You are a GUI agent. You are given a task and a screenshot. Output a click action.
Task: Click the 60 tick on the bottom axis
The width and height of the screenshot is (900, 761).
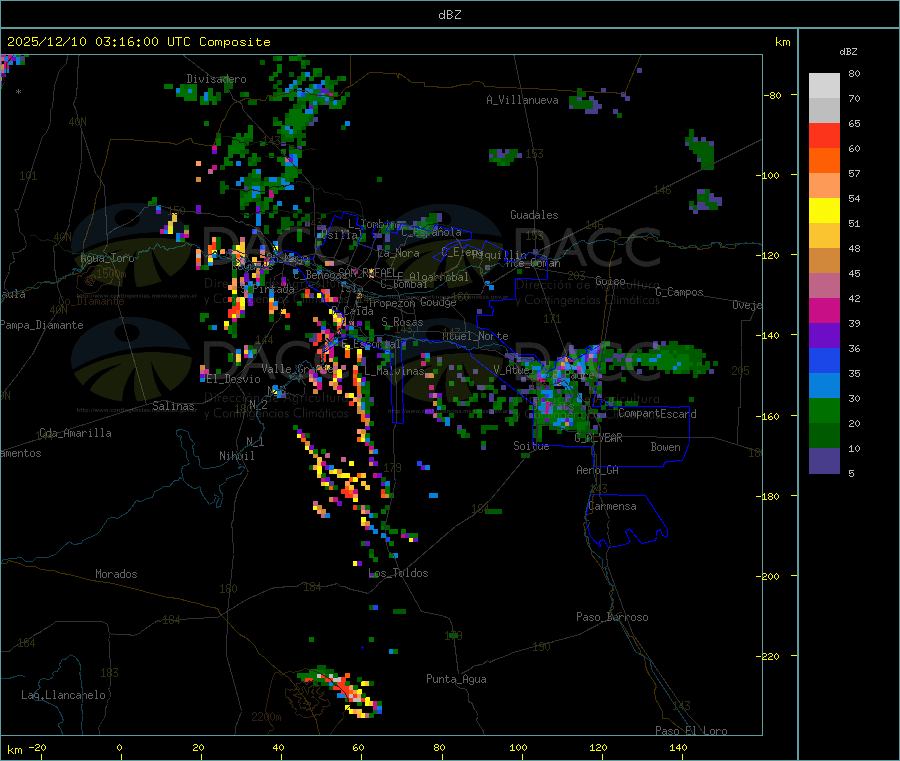[x=358, y=747]
